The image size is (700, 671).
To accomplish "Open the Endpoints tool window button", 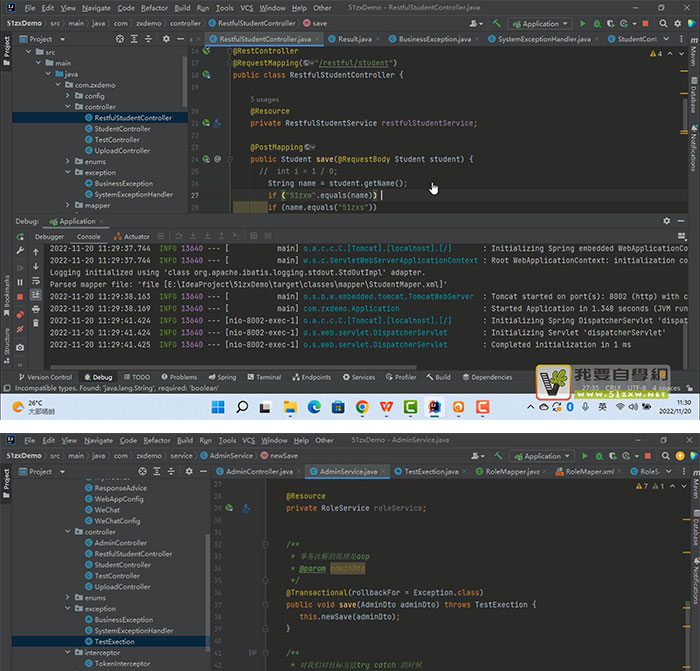I will 312,377.
